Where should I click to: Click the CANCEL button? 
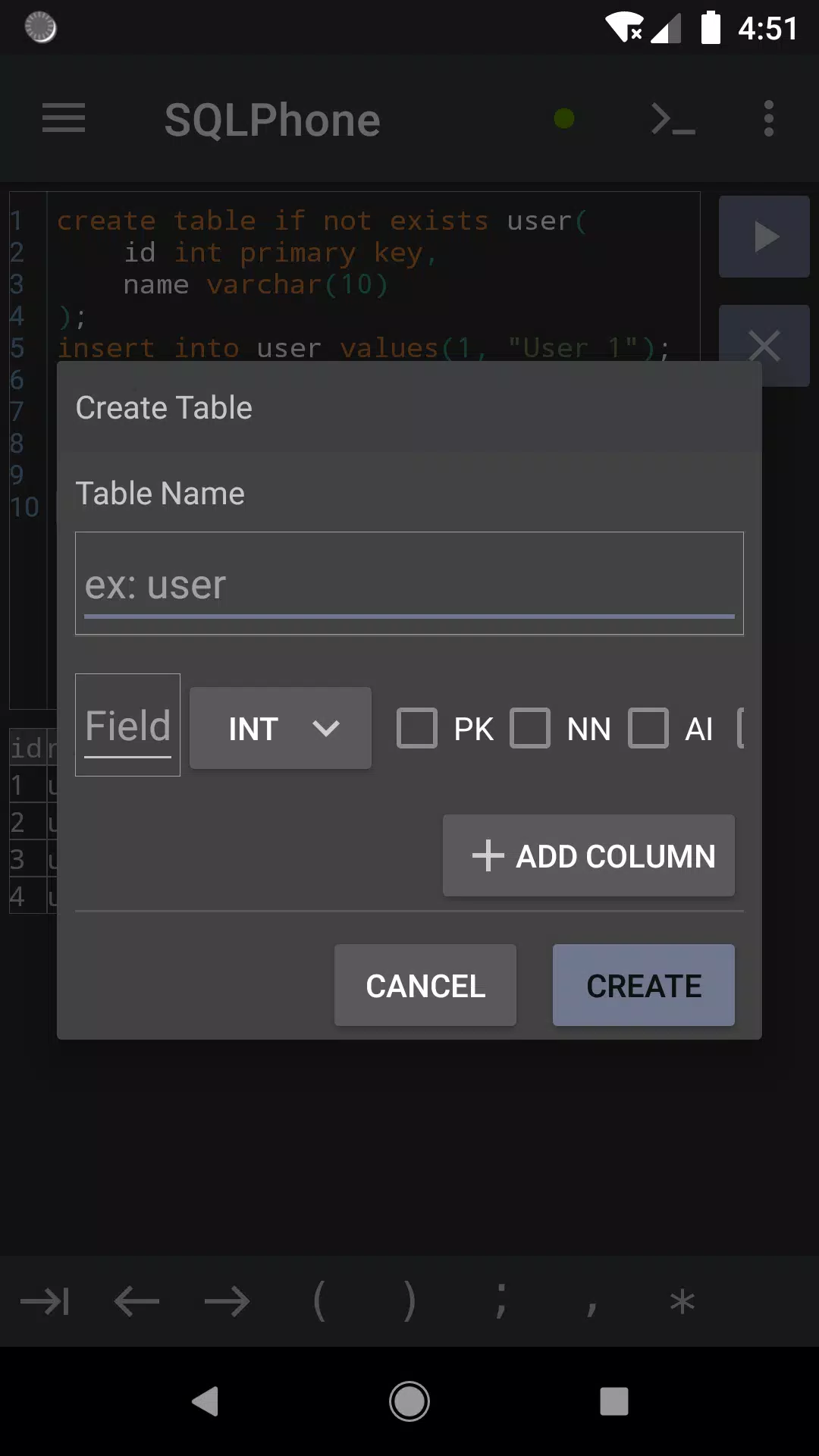tap(425, 985)
